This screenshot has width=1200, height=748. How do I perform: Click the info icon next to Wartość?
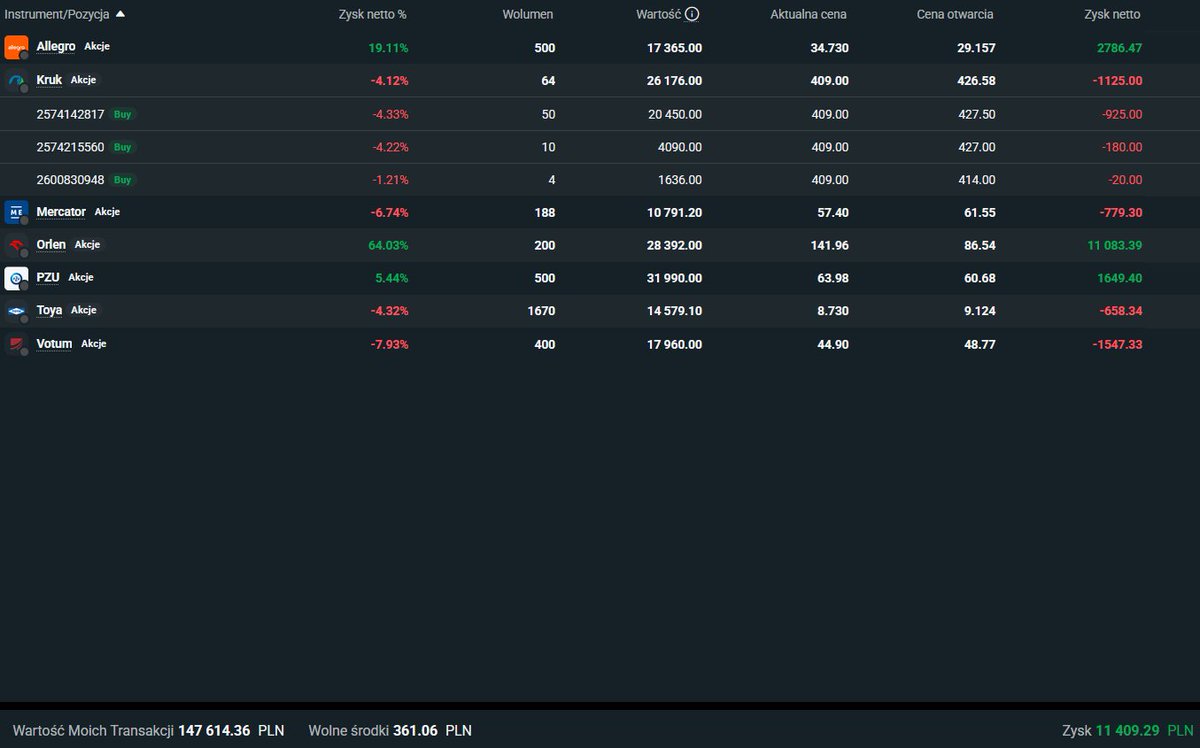coord(692,14)
